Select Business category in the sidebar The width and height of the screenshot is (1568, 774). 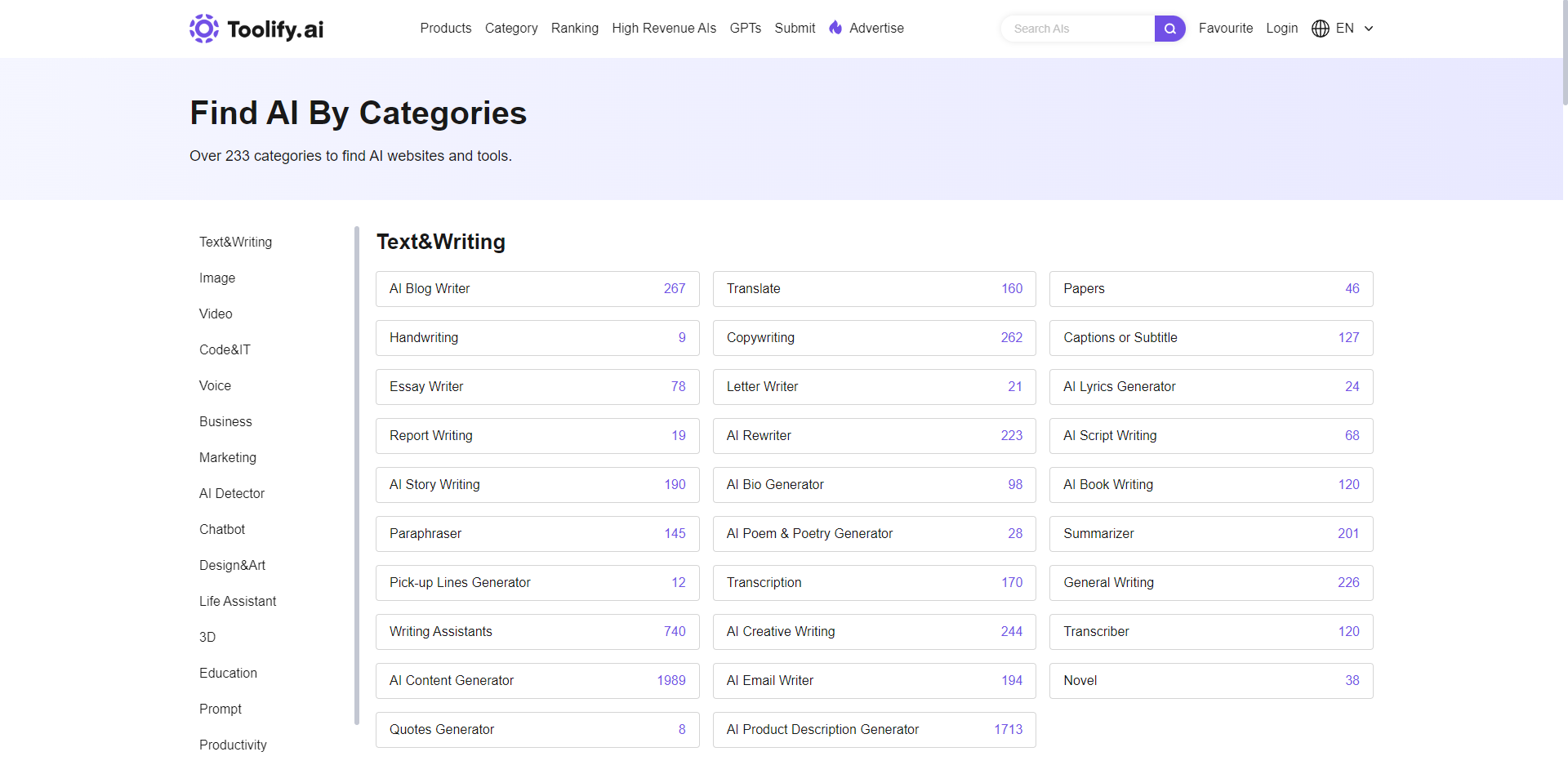point(225,421)
